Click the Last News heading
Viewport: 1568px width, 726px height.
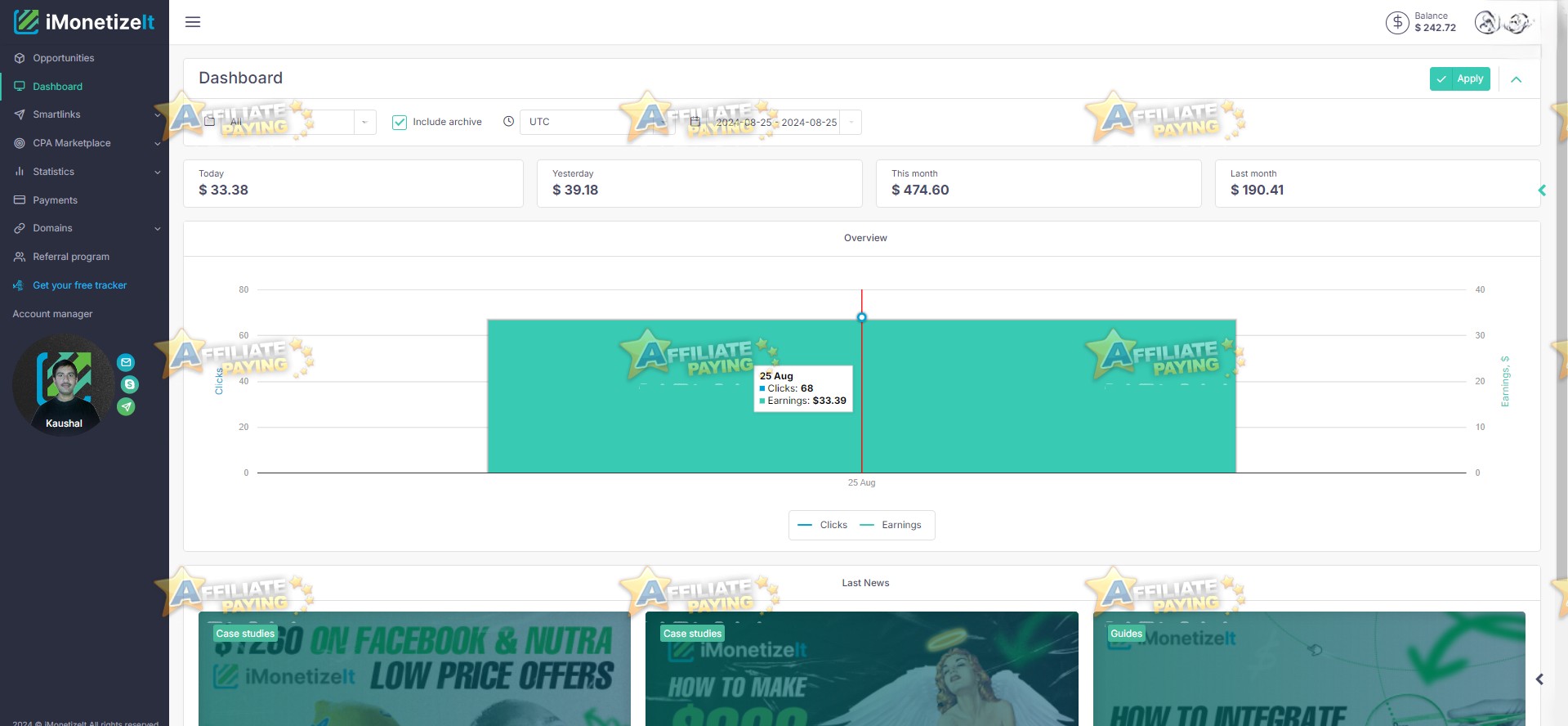865,583
